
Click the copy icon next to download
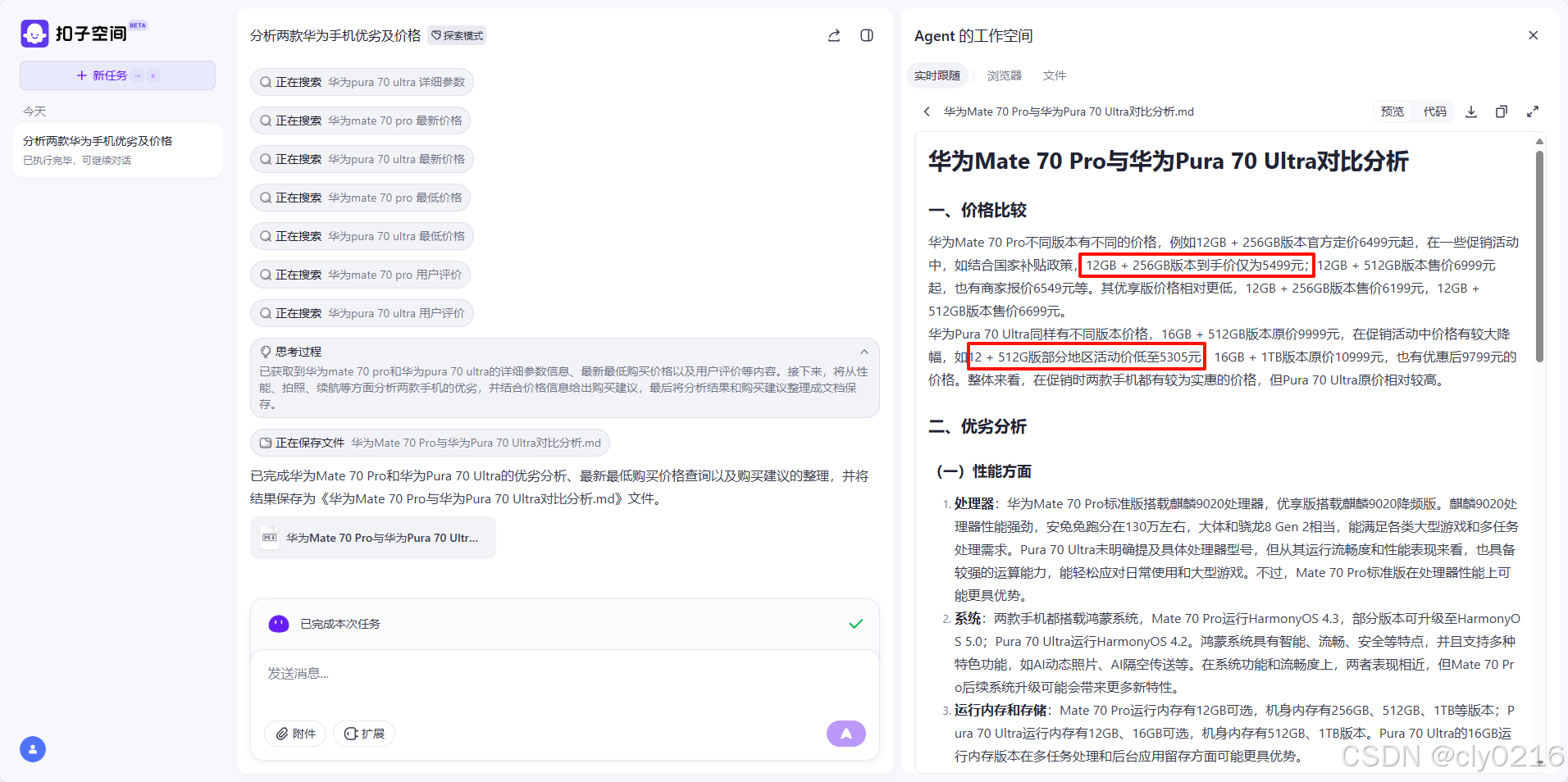(1502, 111)
